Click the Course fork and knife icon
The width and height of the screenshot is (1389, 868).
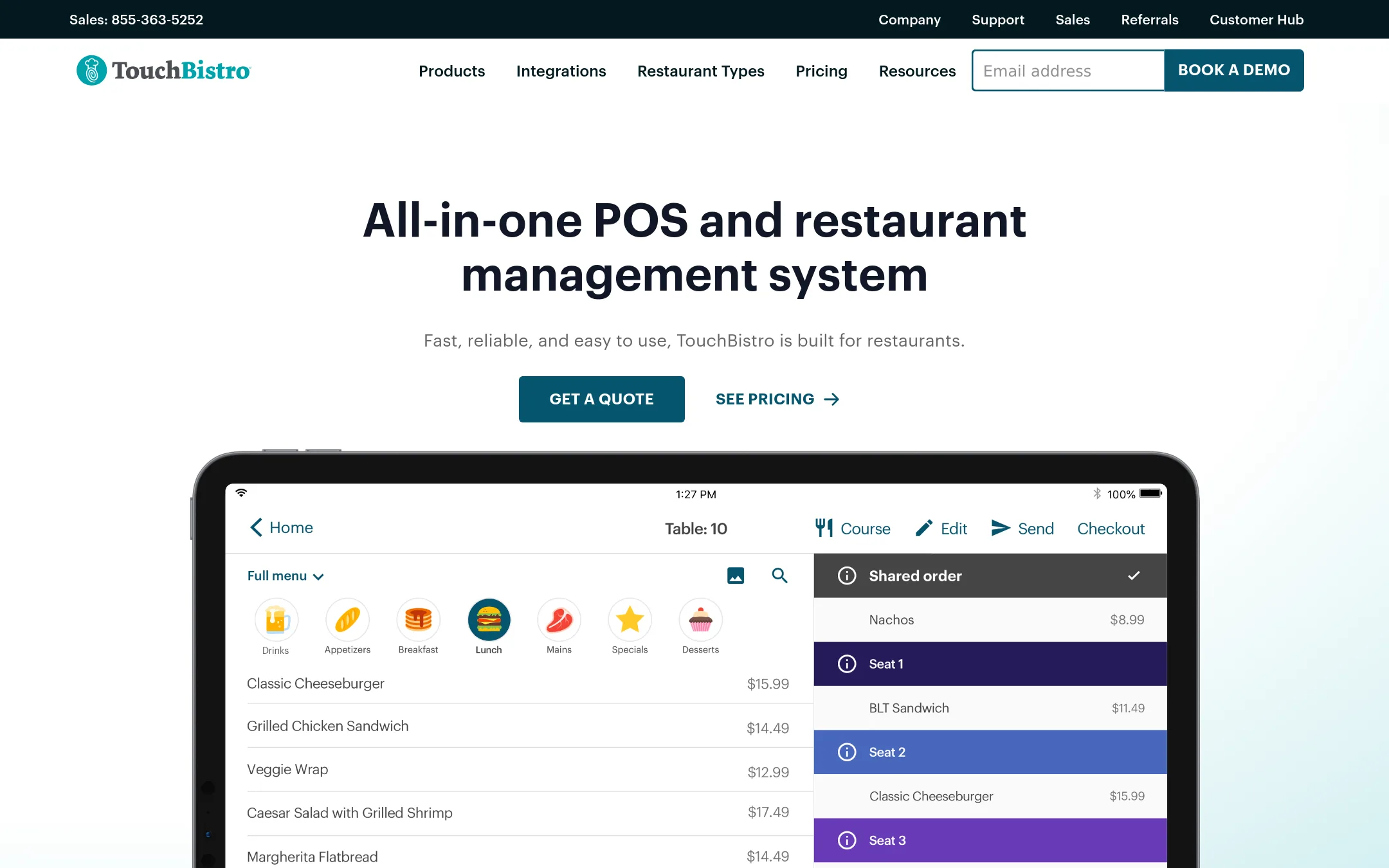click(824, 528)
